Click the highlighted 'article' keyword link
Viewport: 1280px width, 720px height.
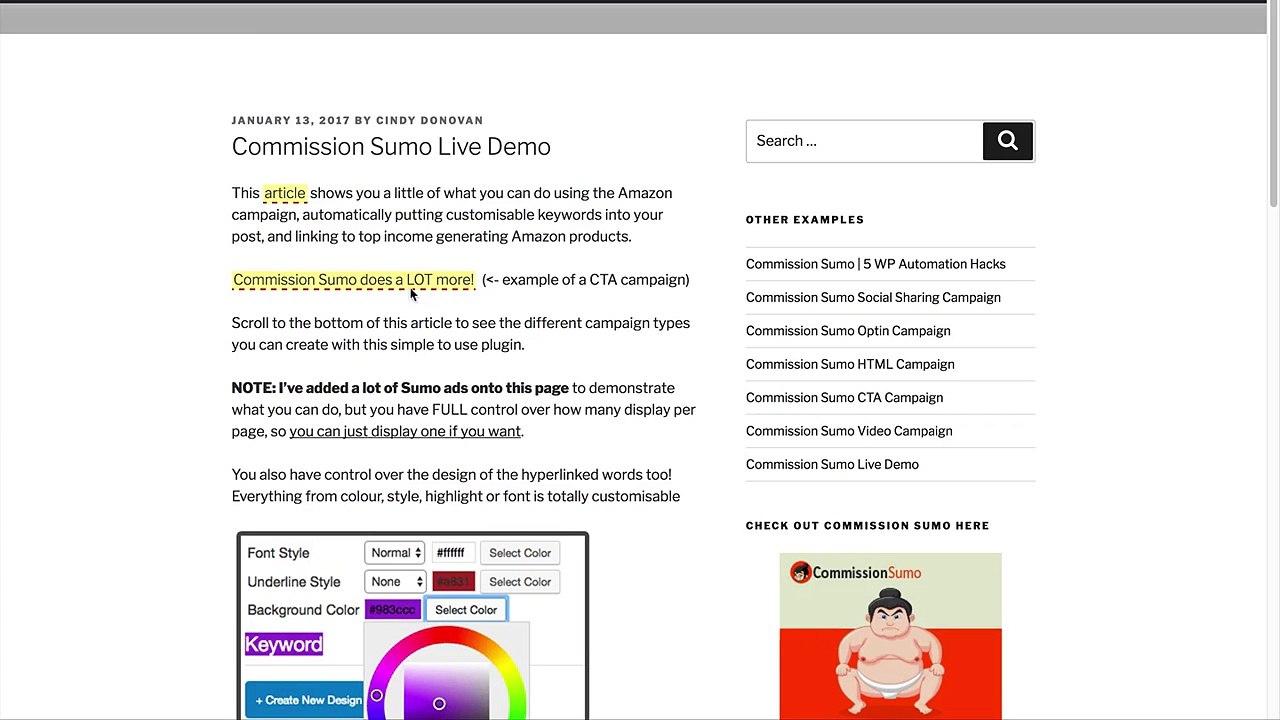coord(285,193)
